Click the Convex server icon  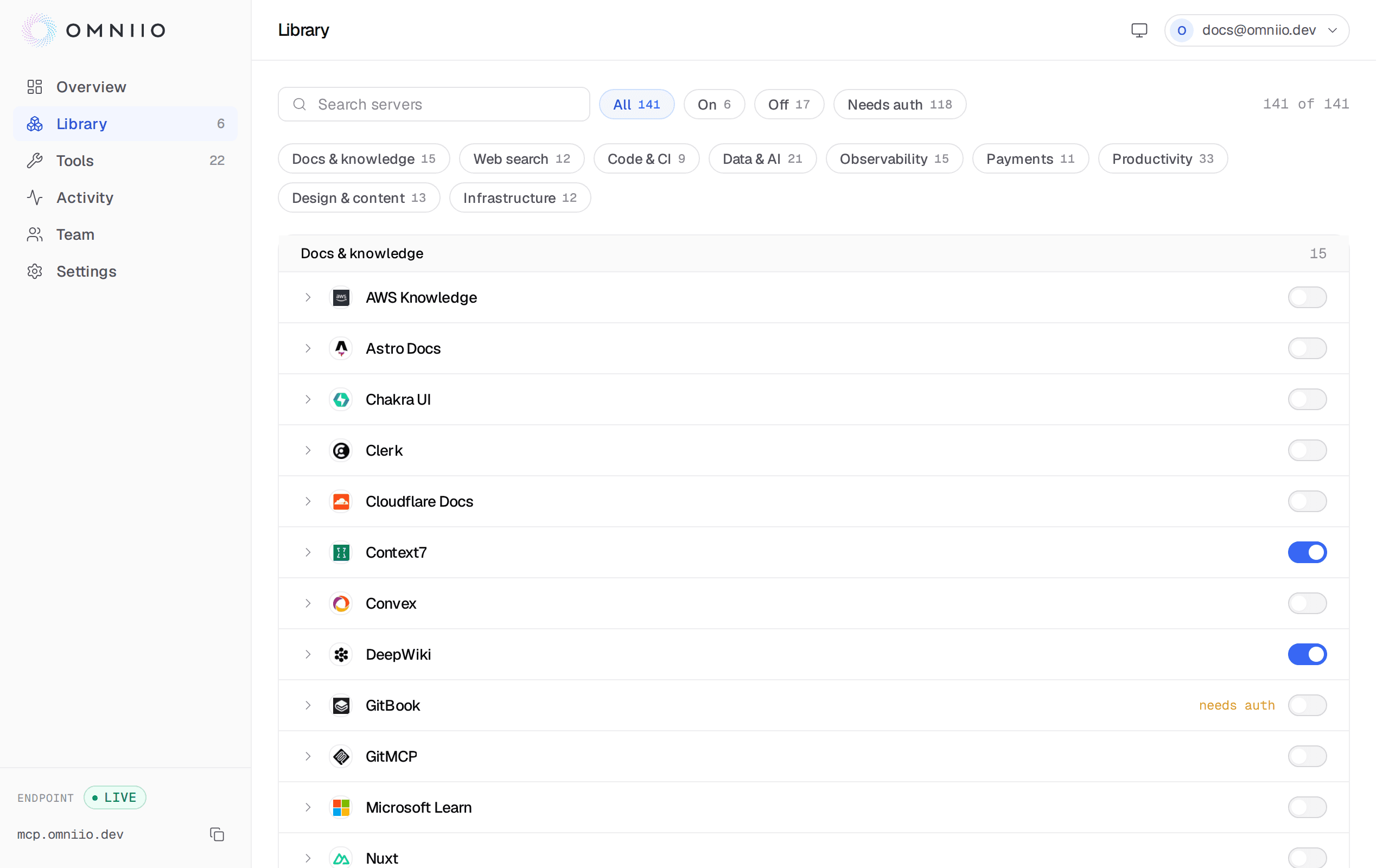(x=341, y=603)
